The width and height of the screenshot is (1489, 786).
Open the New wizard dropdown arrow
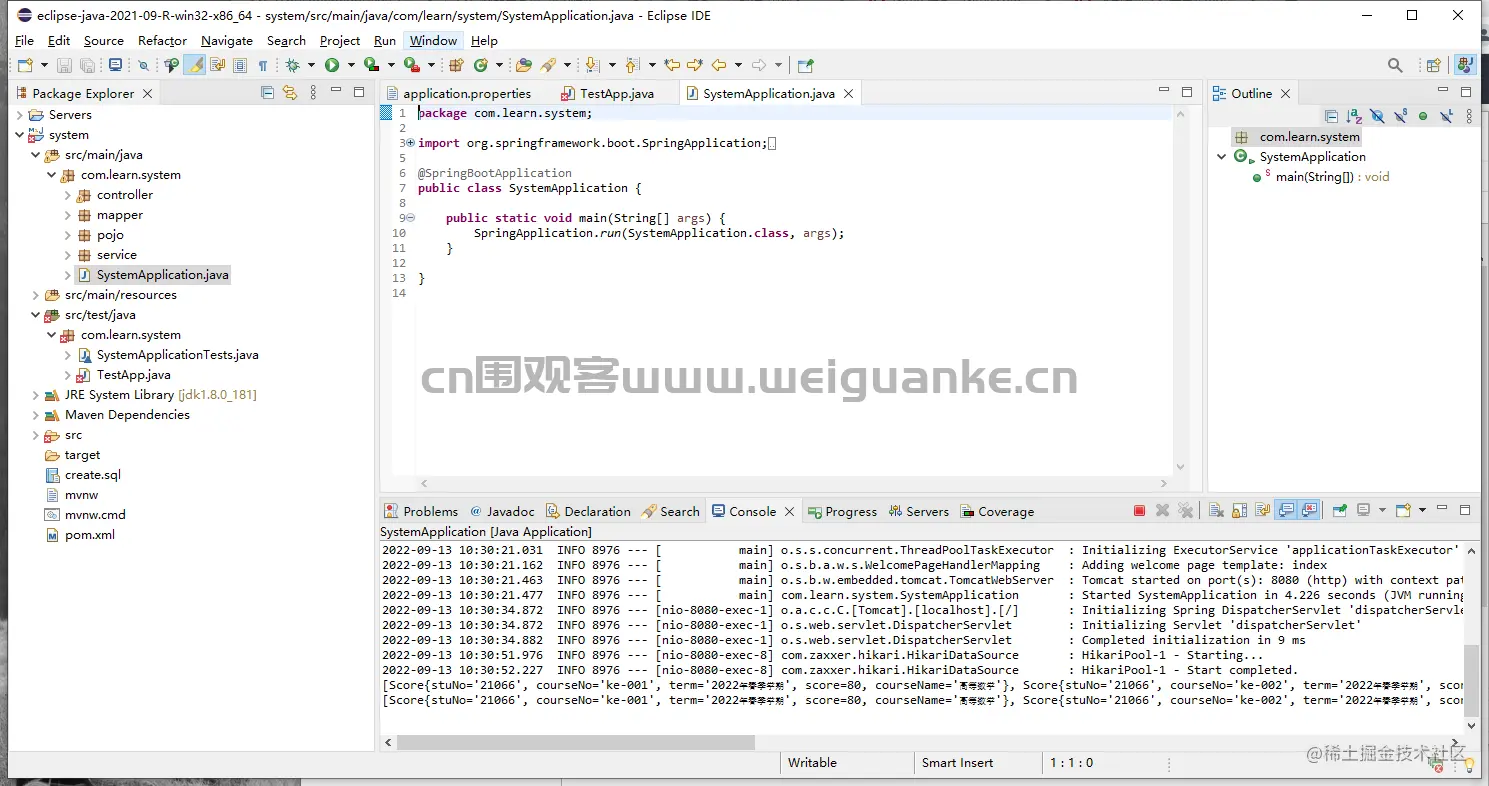(x=43, y=65)
